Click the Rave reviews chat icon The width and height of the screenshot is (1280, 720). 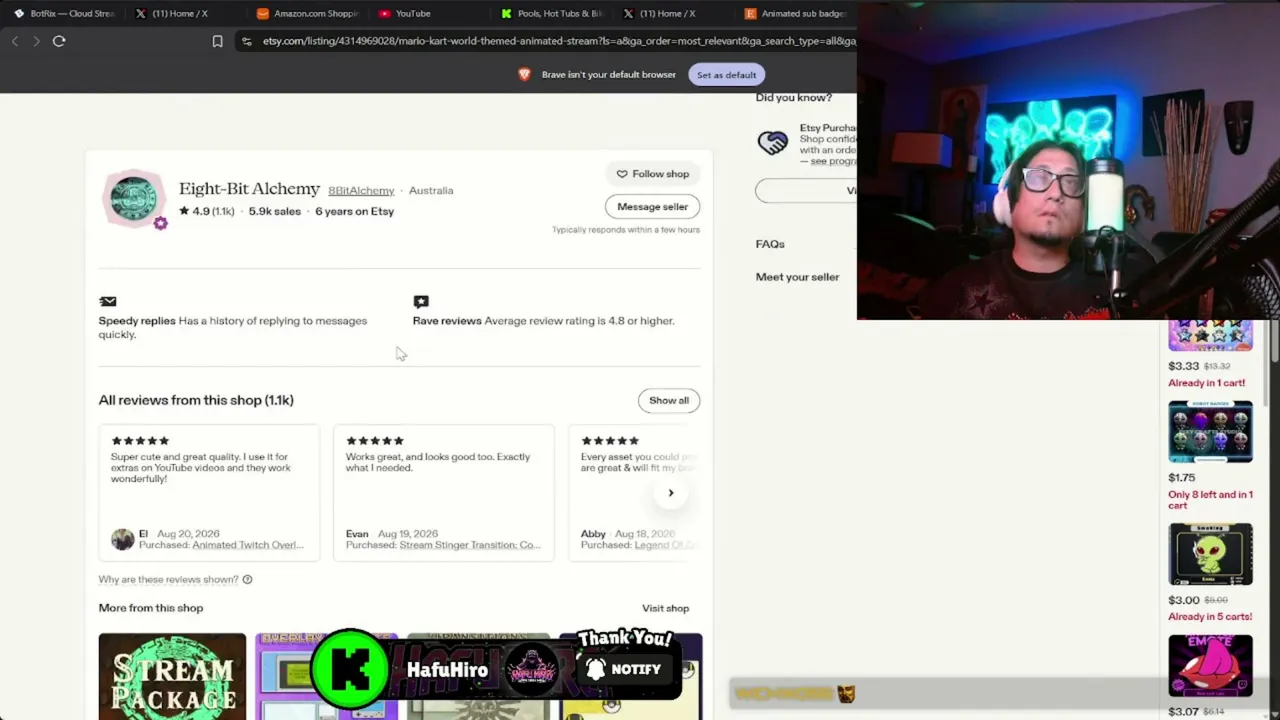421,301
